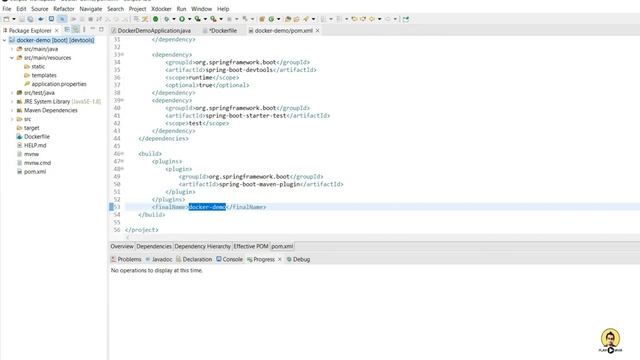This screenshot has height=360, width=640.
Task: Close the Progress view tab
Action: click(x=280, y=260)
